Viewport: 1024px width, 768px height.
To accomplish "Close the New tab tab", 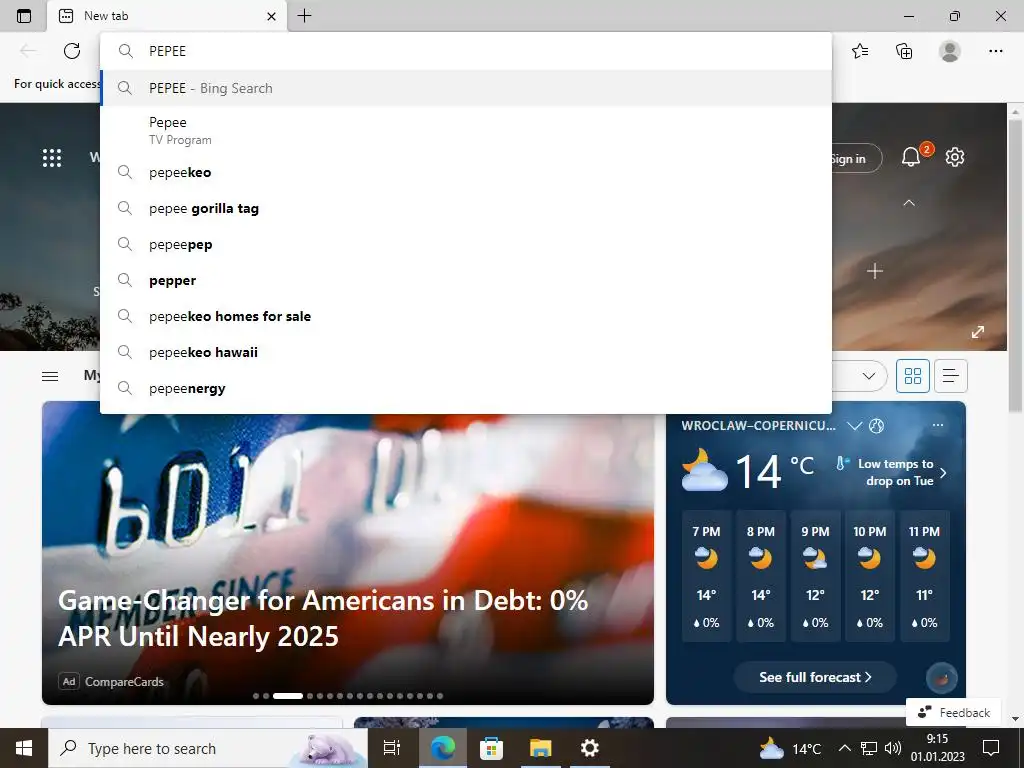I will [x=272, y=16].
